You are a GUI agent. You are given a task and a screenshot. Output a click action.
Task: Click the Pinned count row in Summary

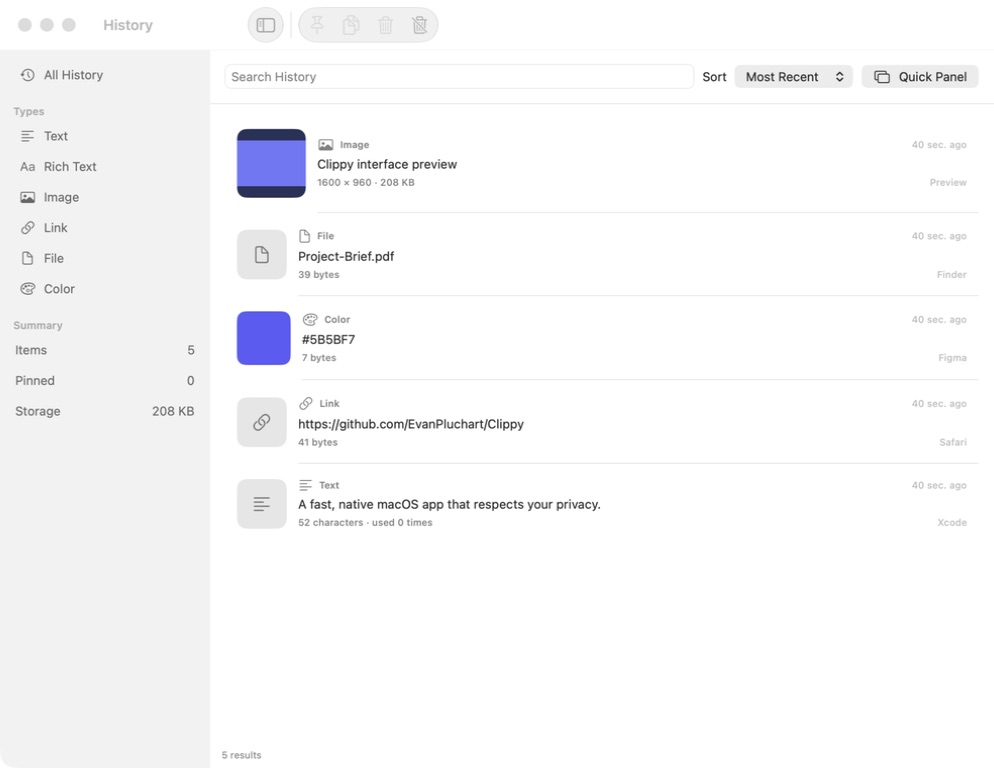pyautogui.click(x=105, y=381)
